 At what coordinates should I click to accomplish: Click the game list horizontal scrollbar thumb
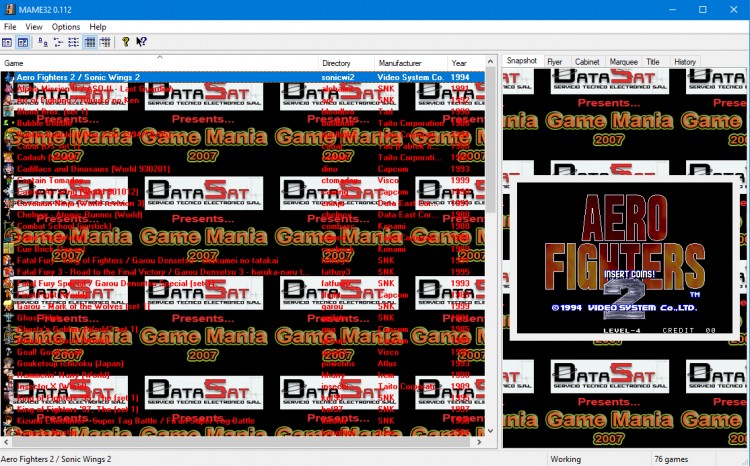tap(239, 442)
